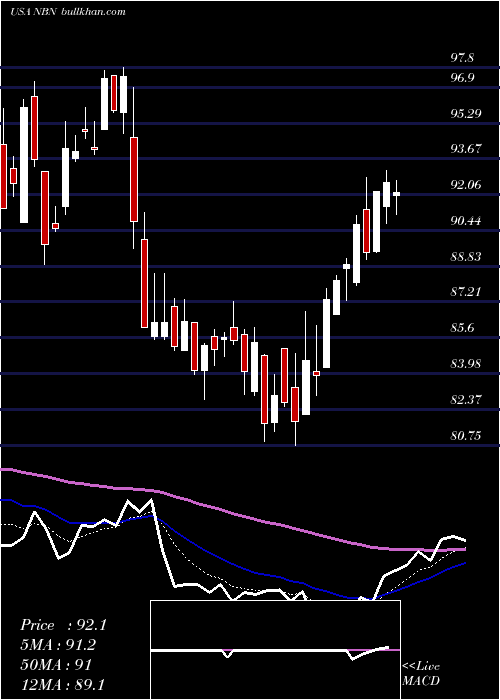Click the 82.37 price level label
Image resolution: width=500 pixels, height=700 pixels.
coord(465,400)
